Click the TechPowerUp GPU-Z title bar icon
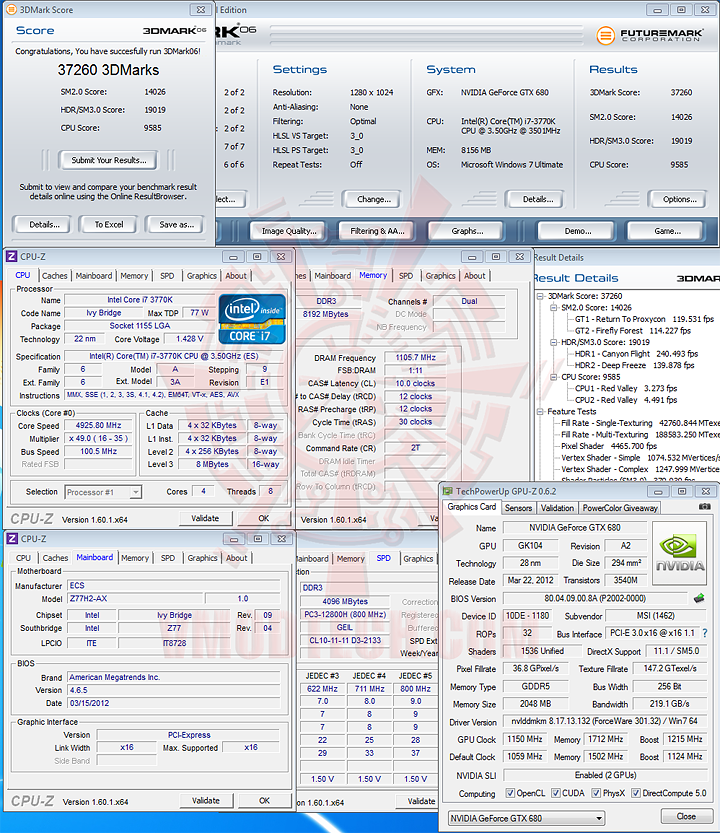The height and width of the screenshot is (833, 720). [x=448, y=491]
